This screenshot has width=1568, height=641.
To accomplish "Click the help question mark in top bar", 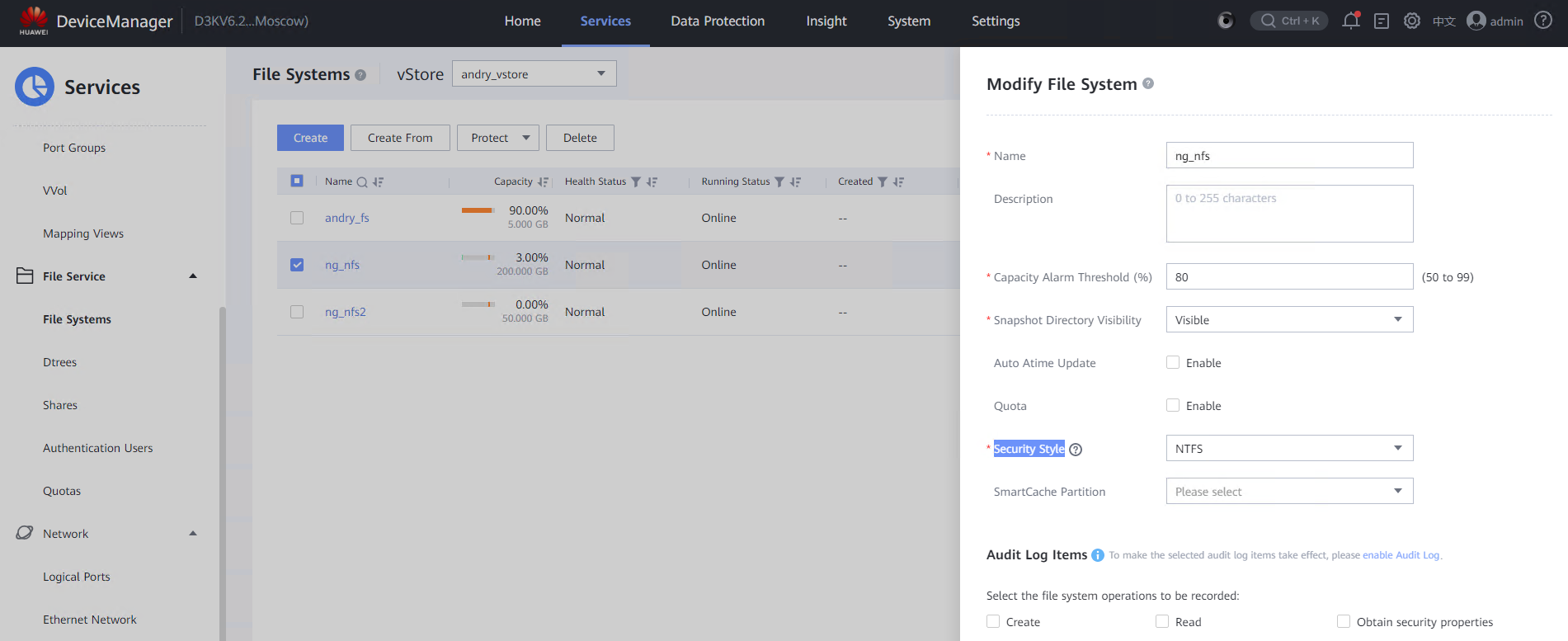I will click(1543, 21).
